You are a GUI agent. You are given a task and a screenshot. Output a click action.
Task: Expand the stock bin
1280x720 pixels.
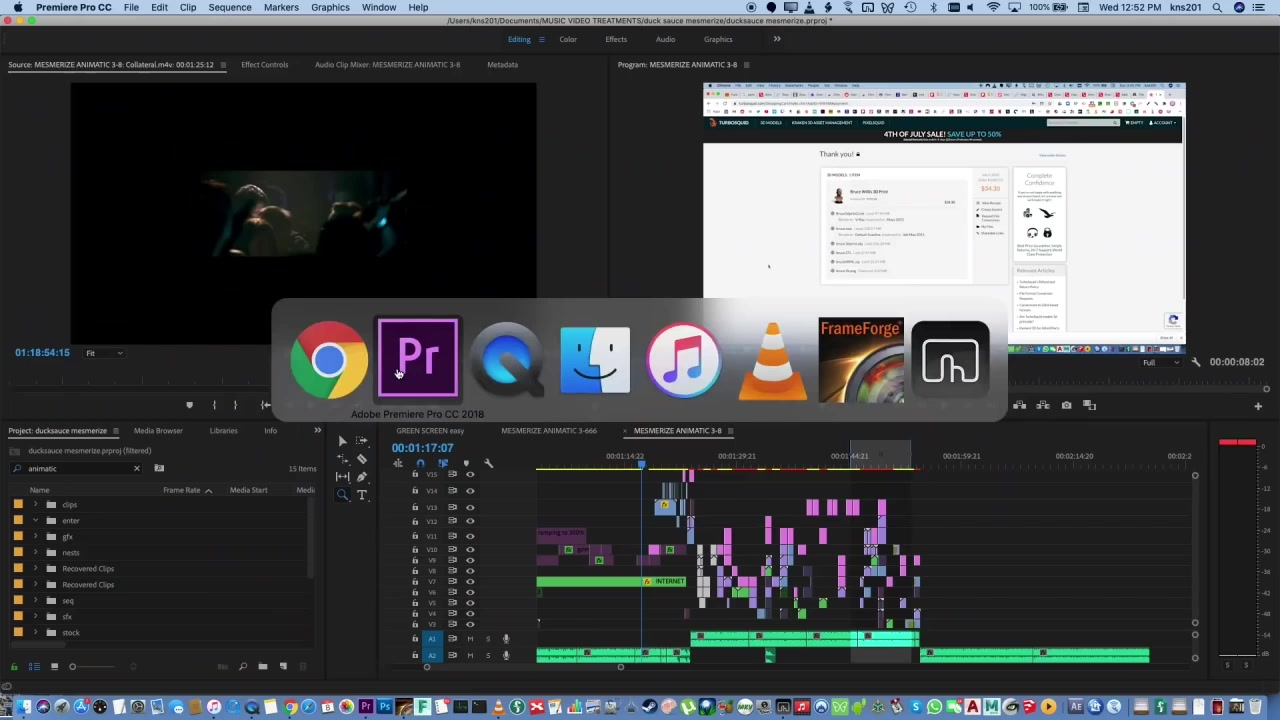tap(36, 633)
